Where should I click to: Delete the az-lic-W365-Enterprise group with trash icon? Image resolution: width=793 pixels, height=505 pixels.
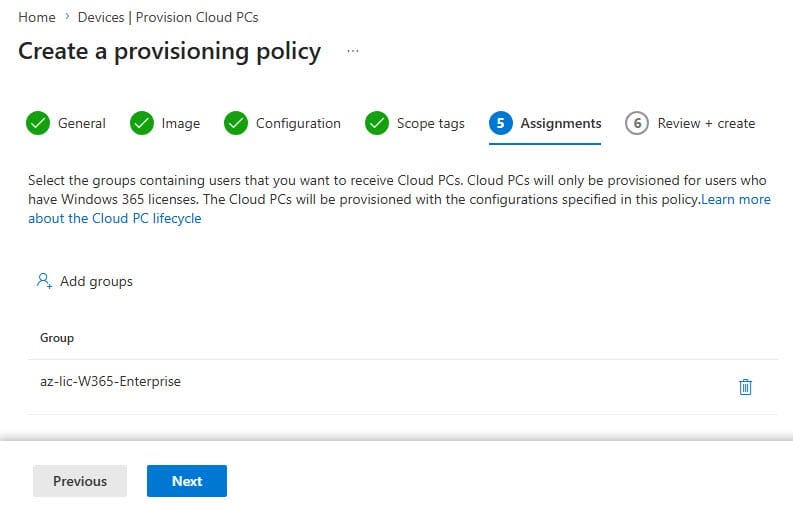coord(745,387)
